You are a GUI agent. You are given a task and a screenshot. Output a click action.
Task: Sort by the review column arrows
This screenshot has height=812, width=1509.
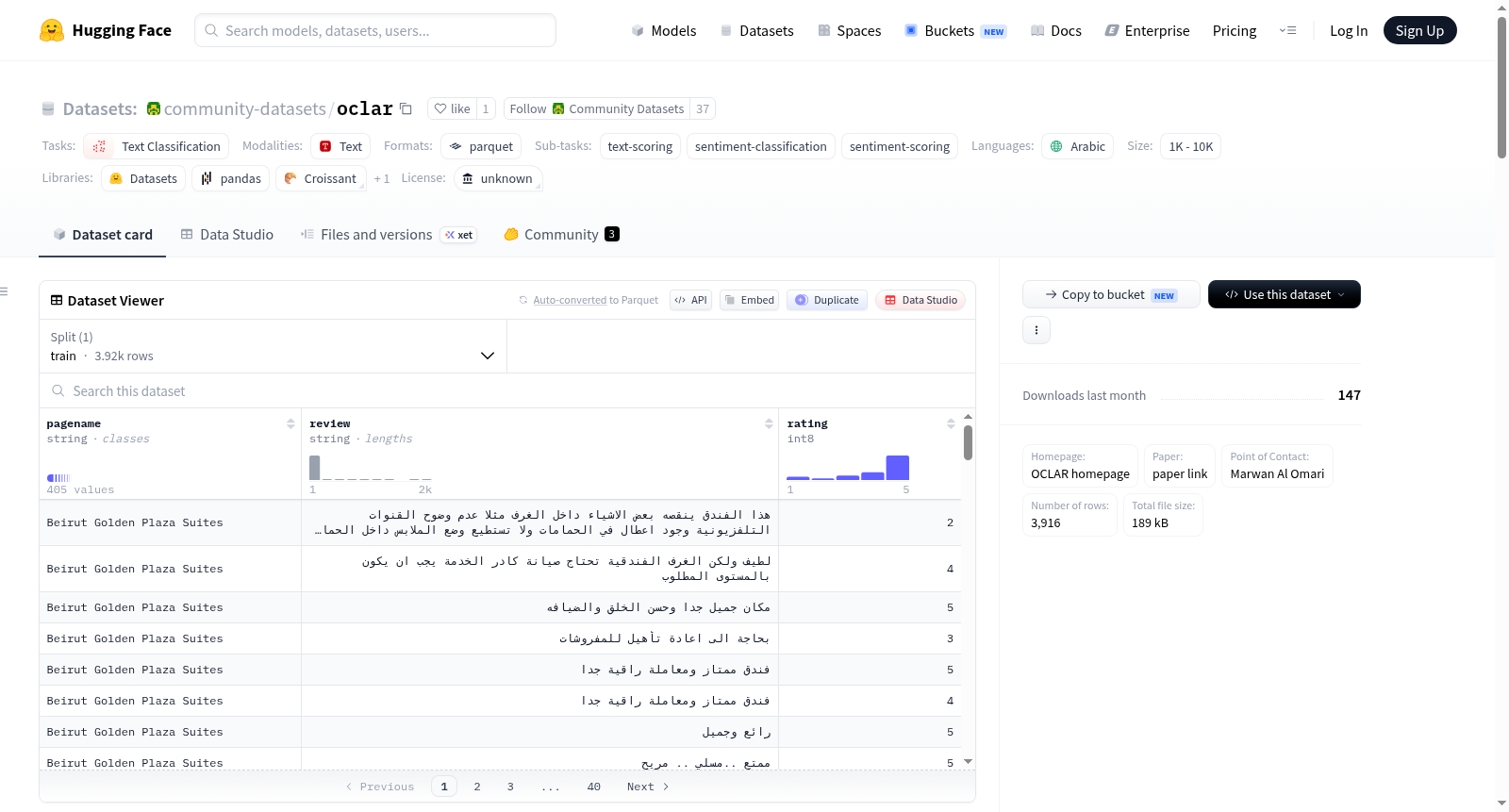point(769,424)
